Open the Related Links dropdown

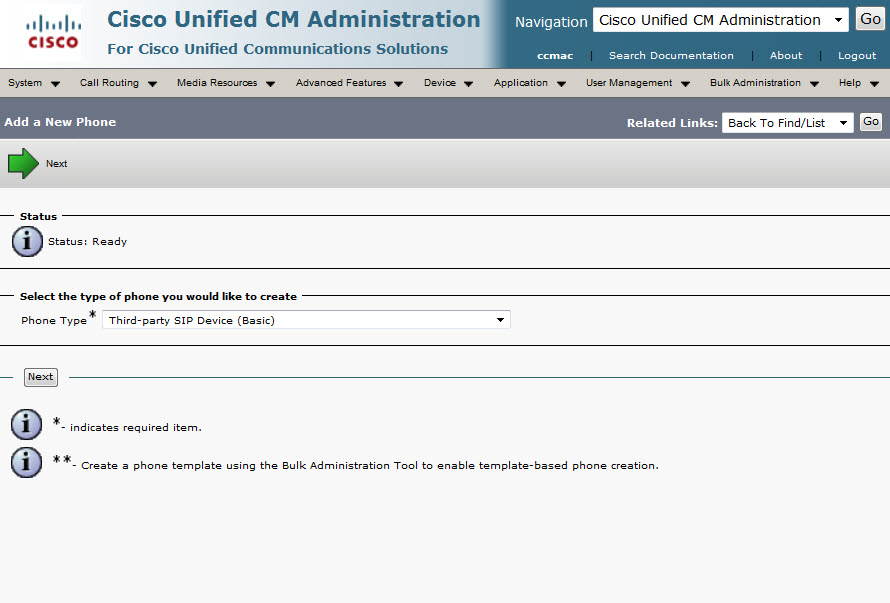click(x=787, y=123)
